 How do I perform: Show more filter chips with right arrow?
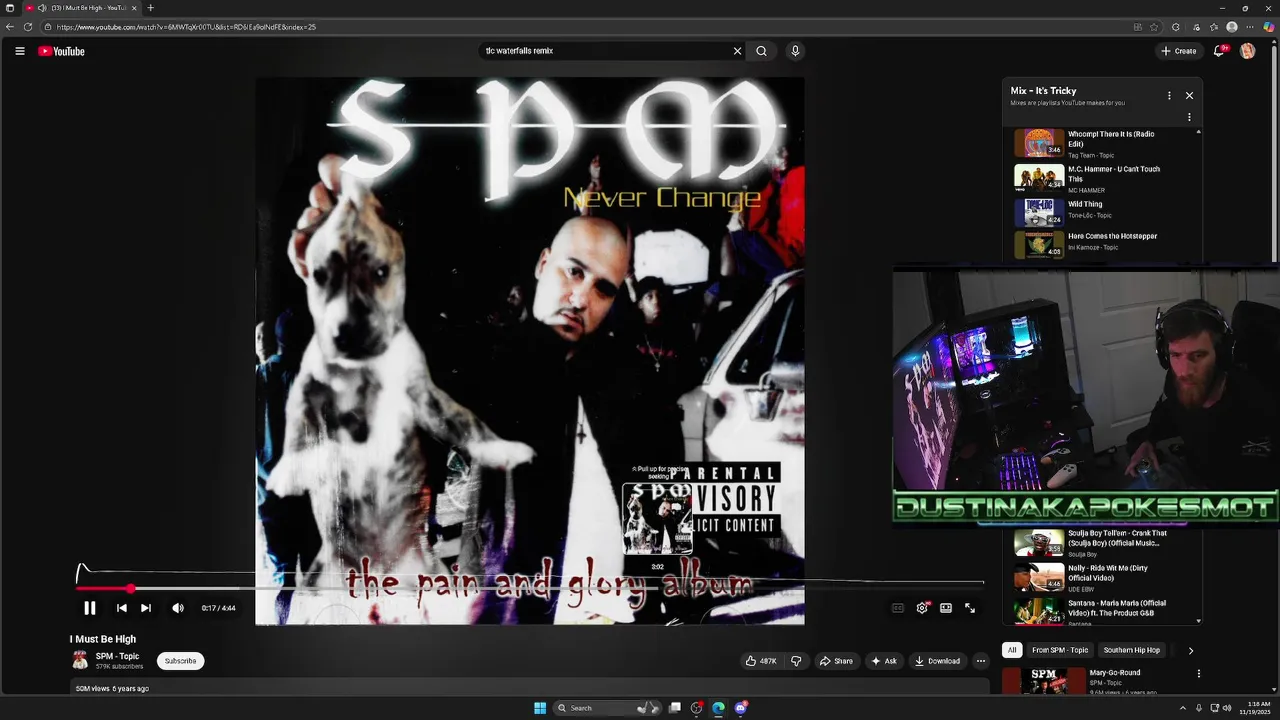(1190, 650)
